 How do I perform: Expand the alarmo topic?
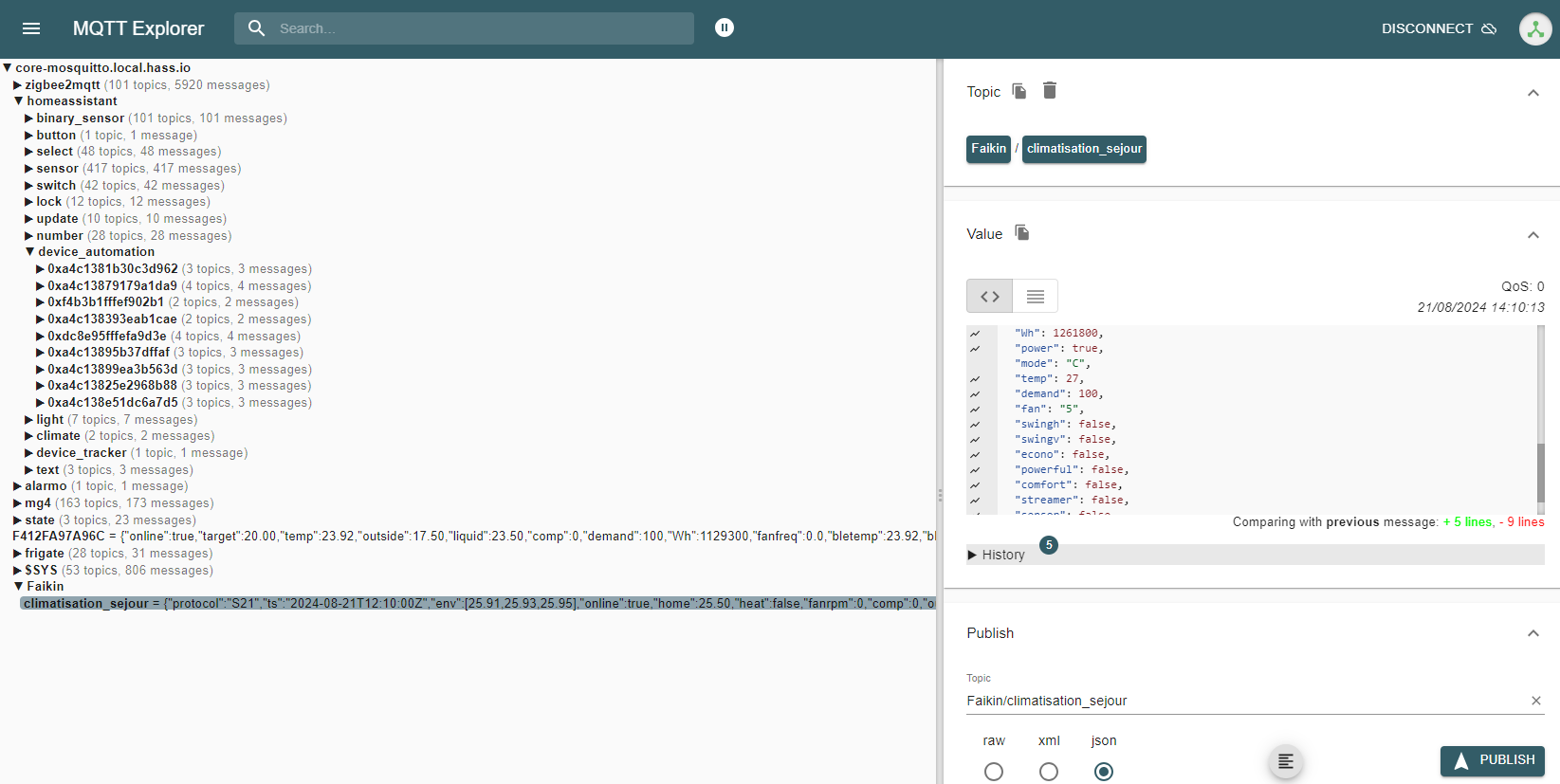click(17, 486)
